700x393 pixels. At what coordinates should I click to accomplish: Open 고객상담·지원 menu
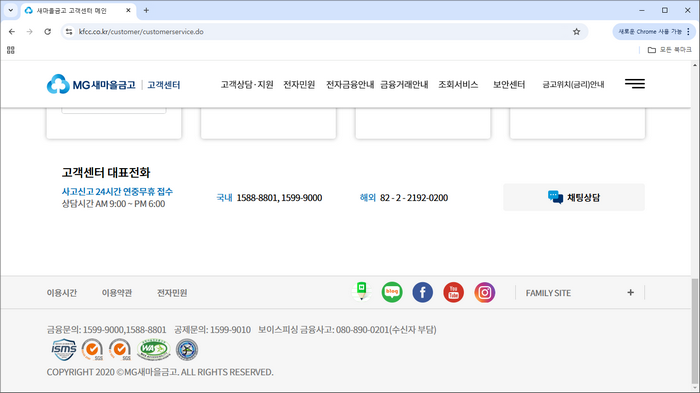point(247,84)
